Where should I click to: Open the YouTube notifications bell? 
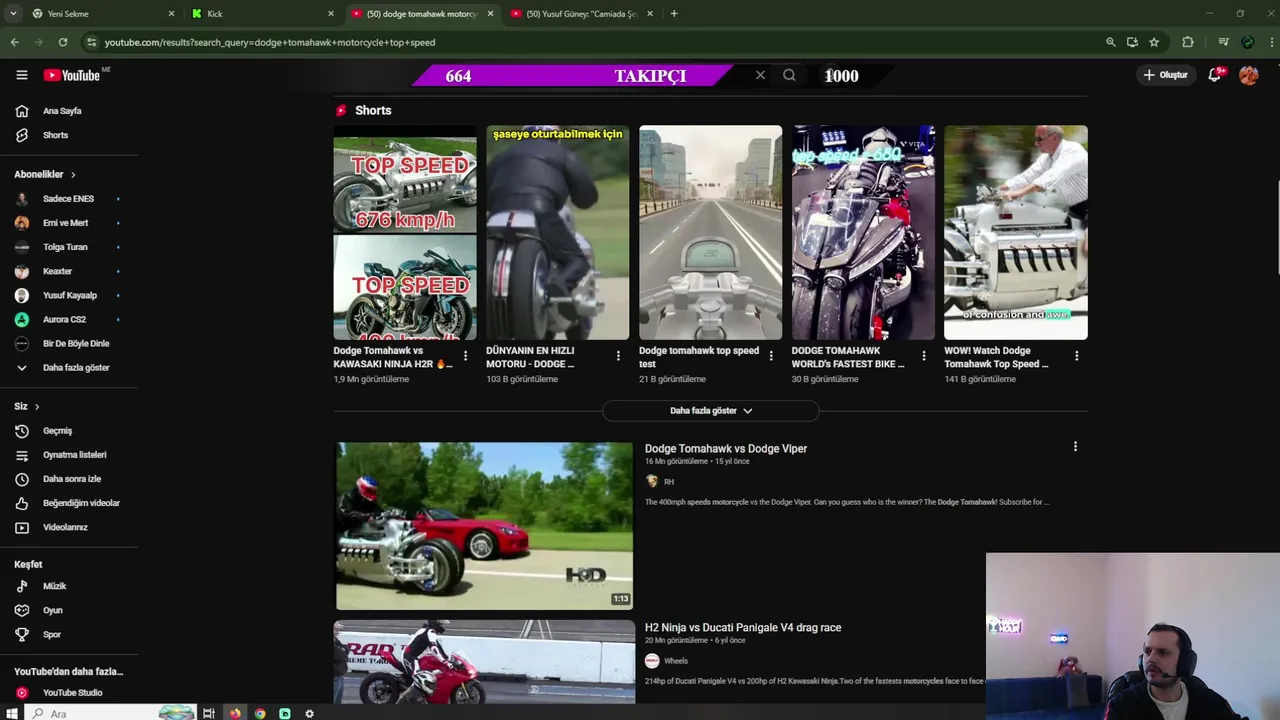(1214, 75)
